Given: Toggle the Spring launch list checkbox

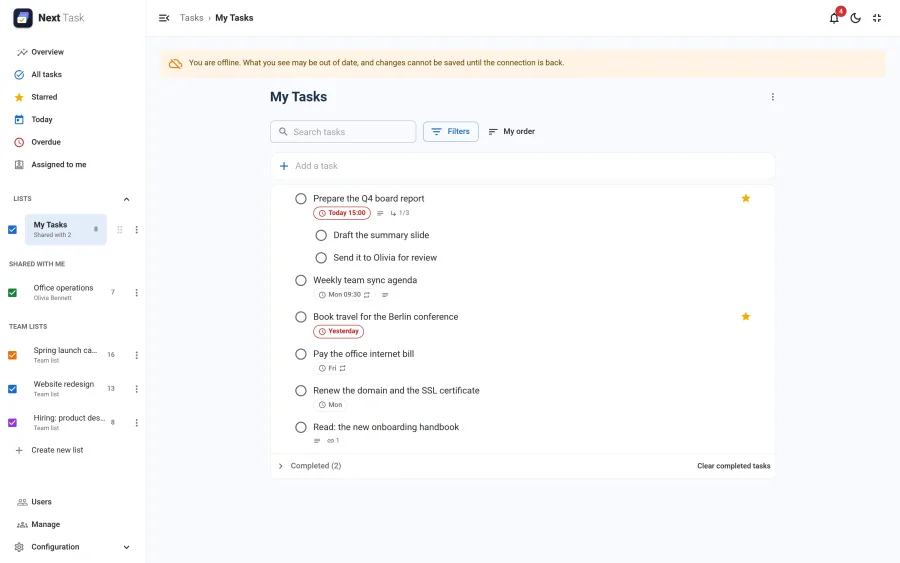Looking at the screenshot, I should coord(12,355).
